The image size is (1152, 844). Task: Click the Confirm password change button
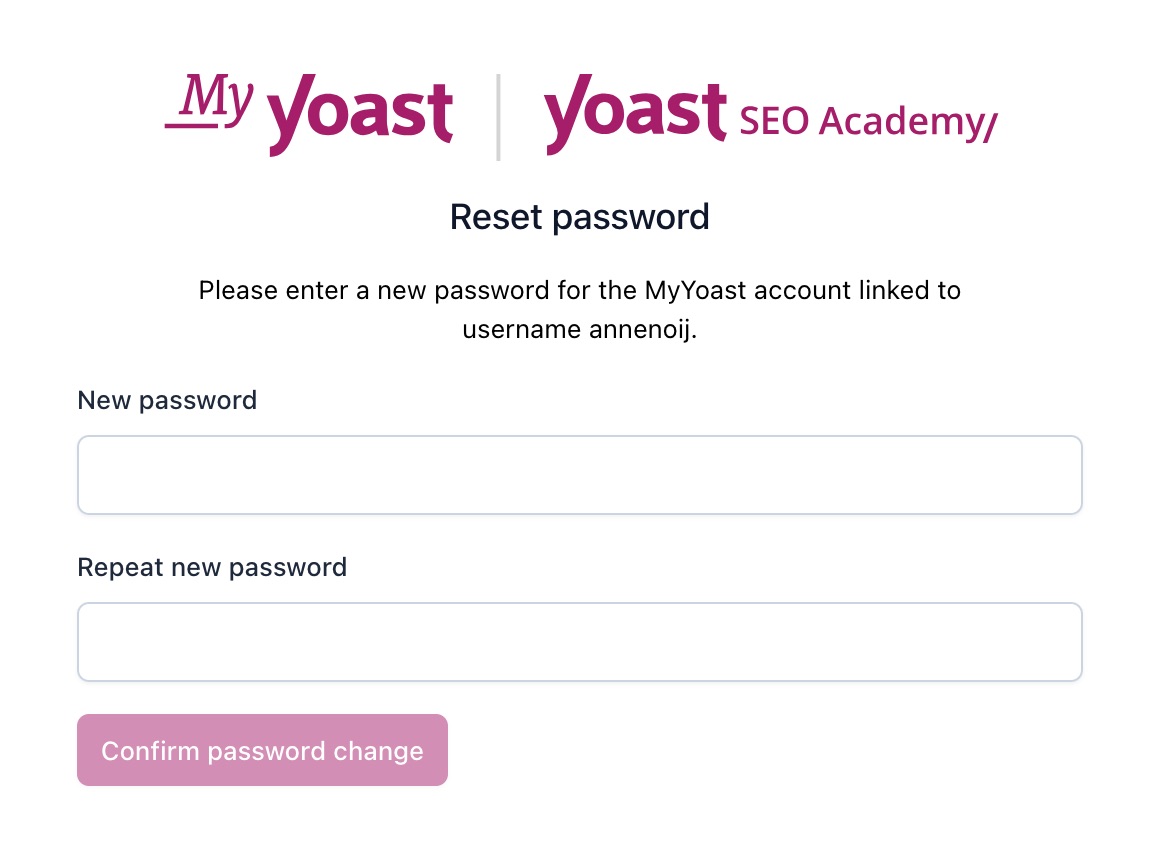(x=262, y=750)
